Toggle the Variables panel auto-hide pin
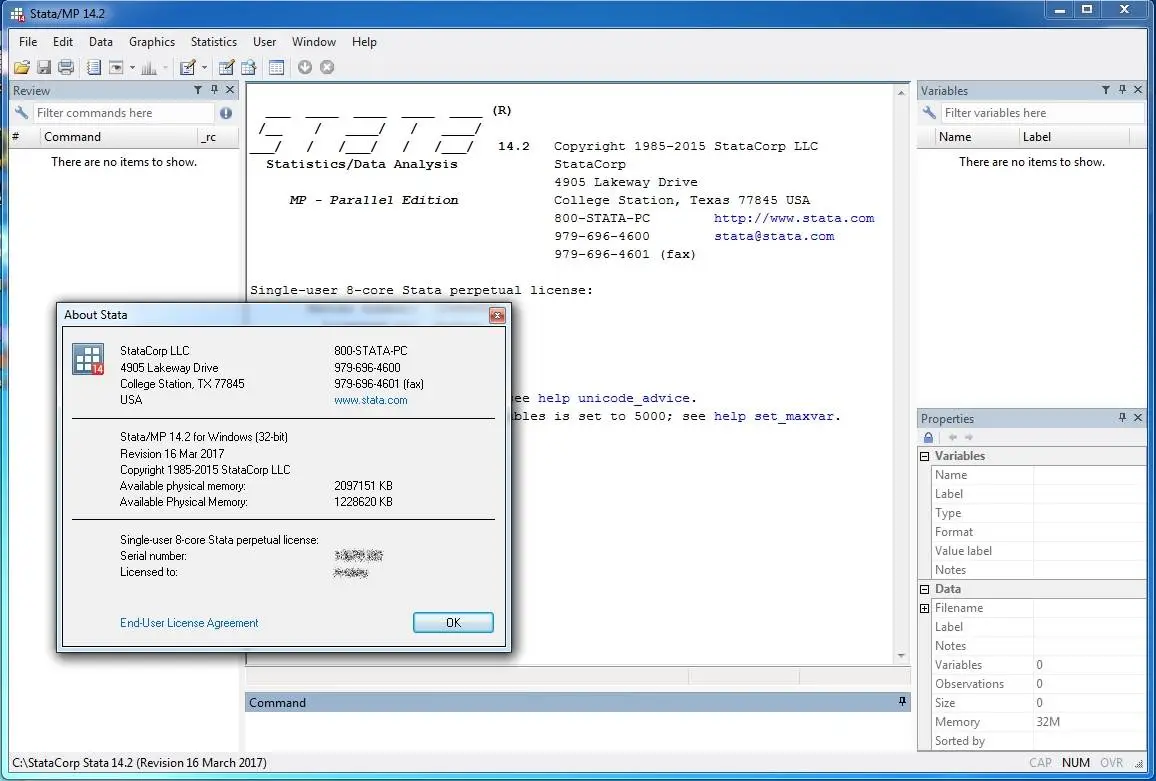 coord(1122,90)
